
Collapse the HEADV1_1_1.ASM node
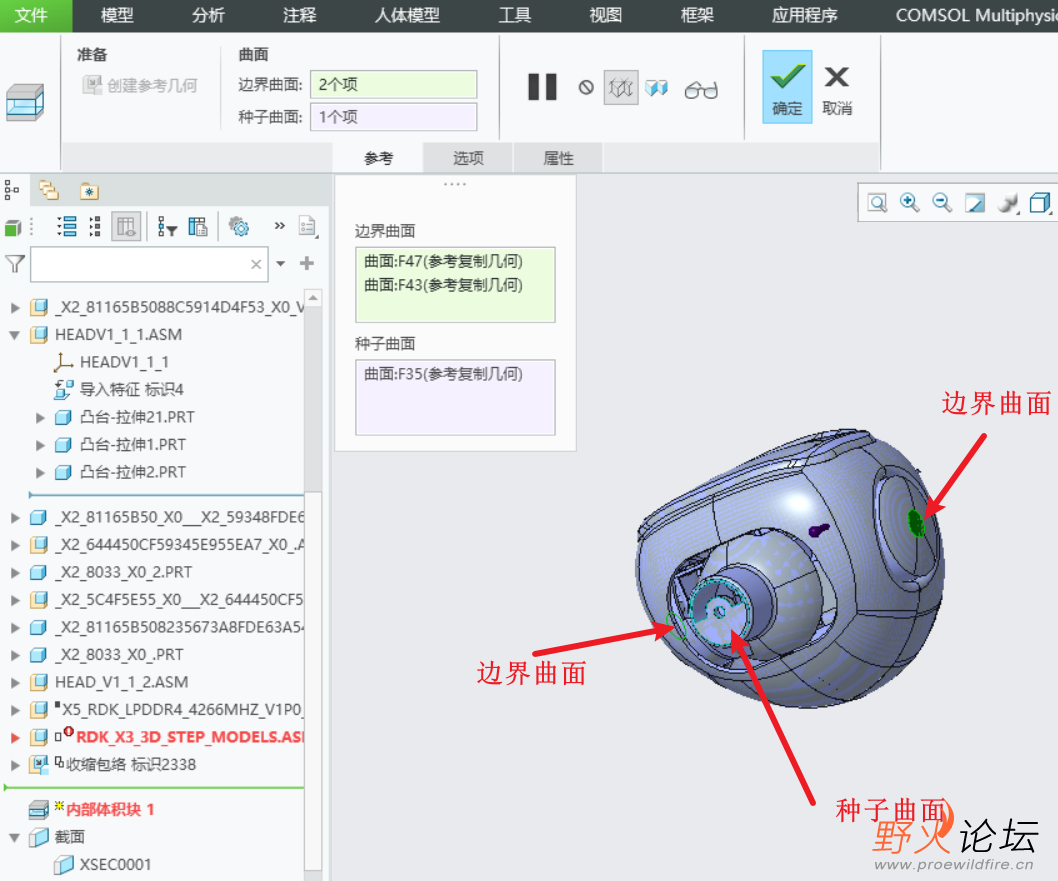coord(14,335)
